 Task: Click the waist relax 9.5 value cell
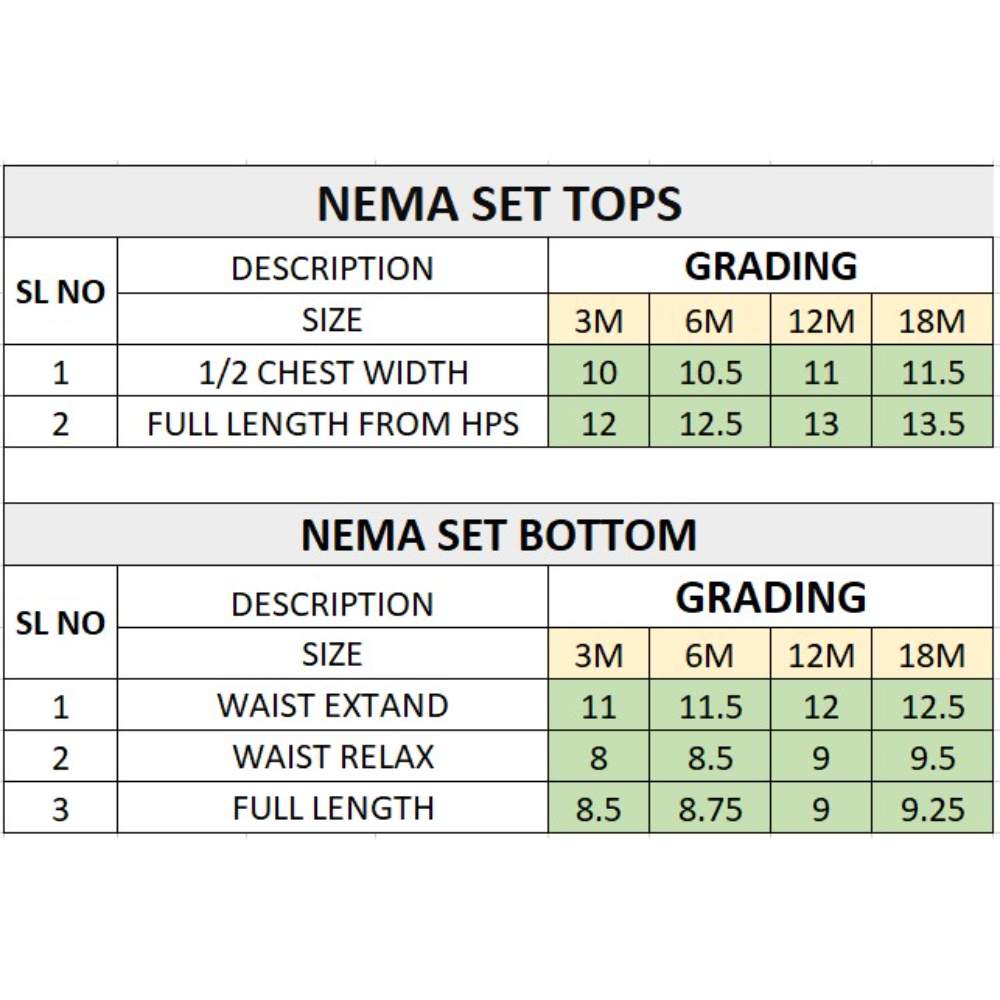click(x=932, y=757)
